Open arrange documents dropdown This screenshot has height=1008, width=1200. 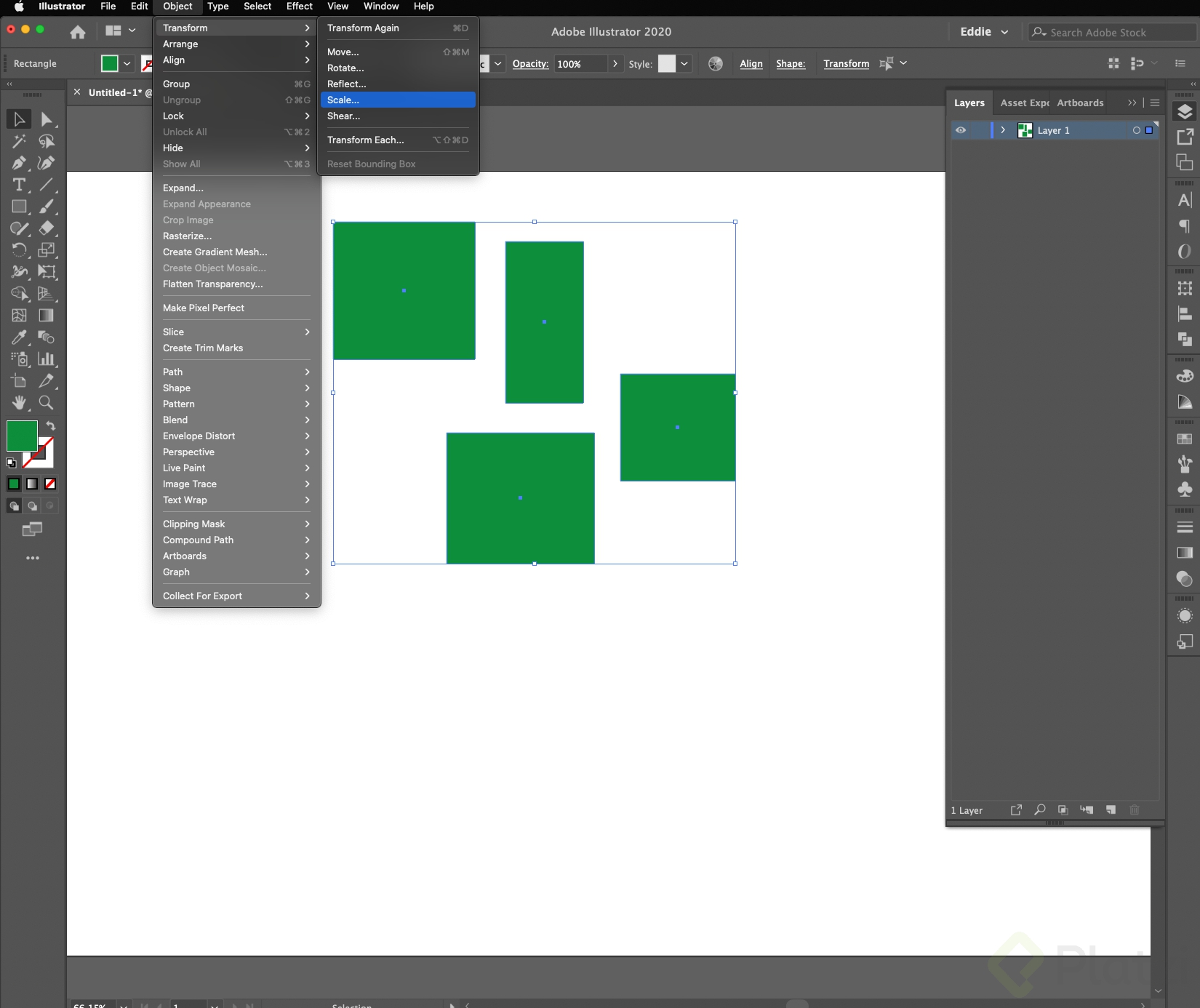pyautogui.click(x=120, y=31)
